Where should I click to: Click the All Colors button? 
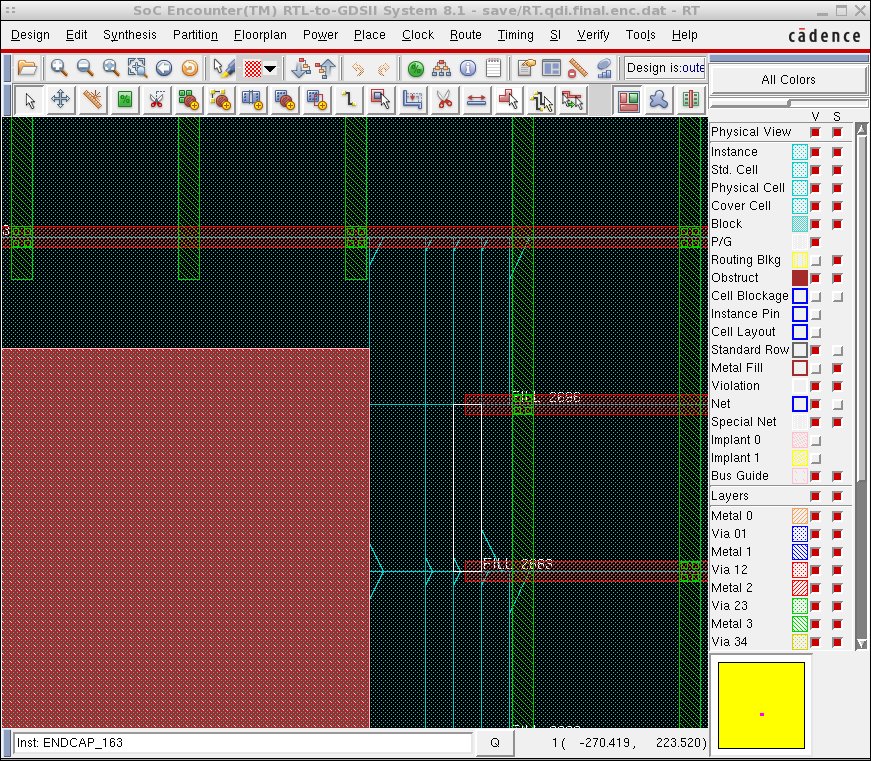point(788,79)
